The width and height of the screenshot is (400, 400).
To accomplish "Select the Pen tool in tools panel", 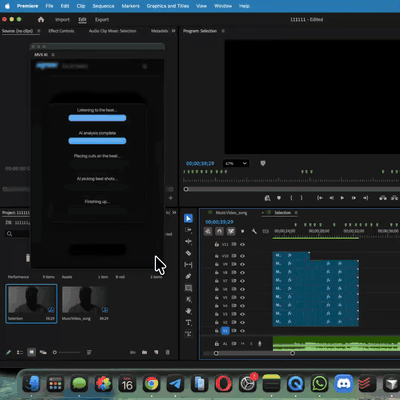I will 188,276.
